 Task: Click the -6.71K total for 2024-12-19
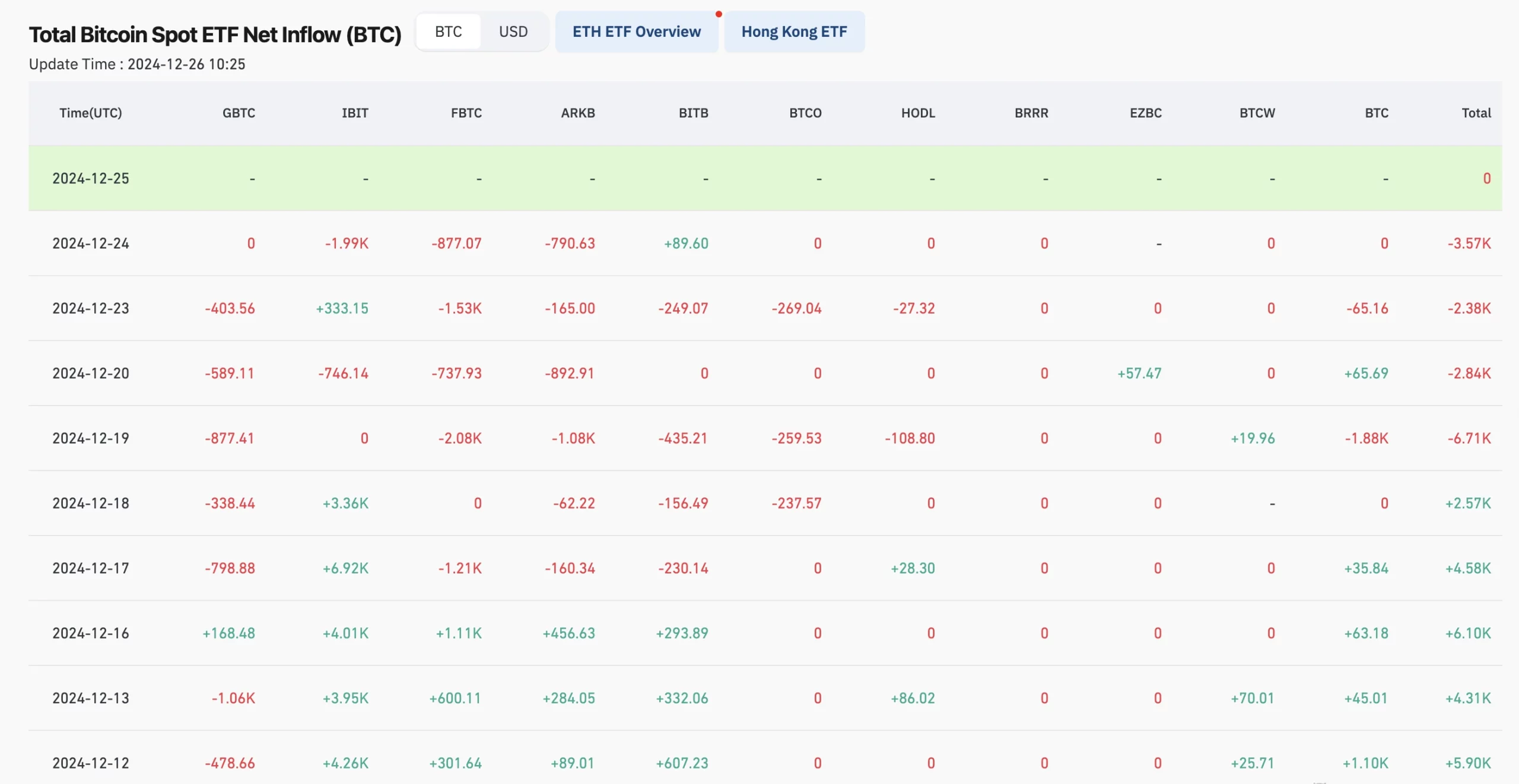[1469, 438]
